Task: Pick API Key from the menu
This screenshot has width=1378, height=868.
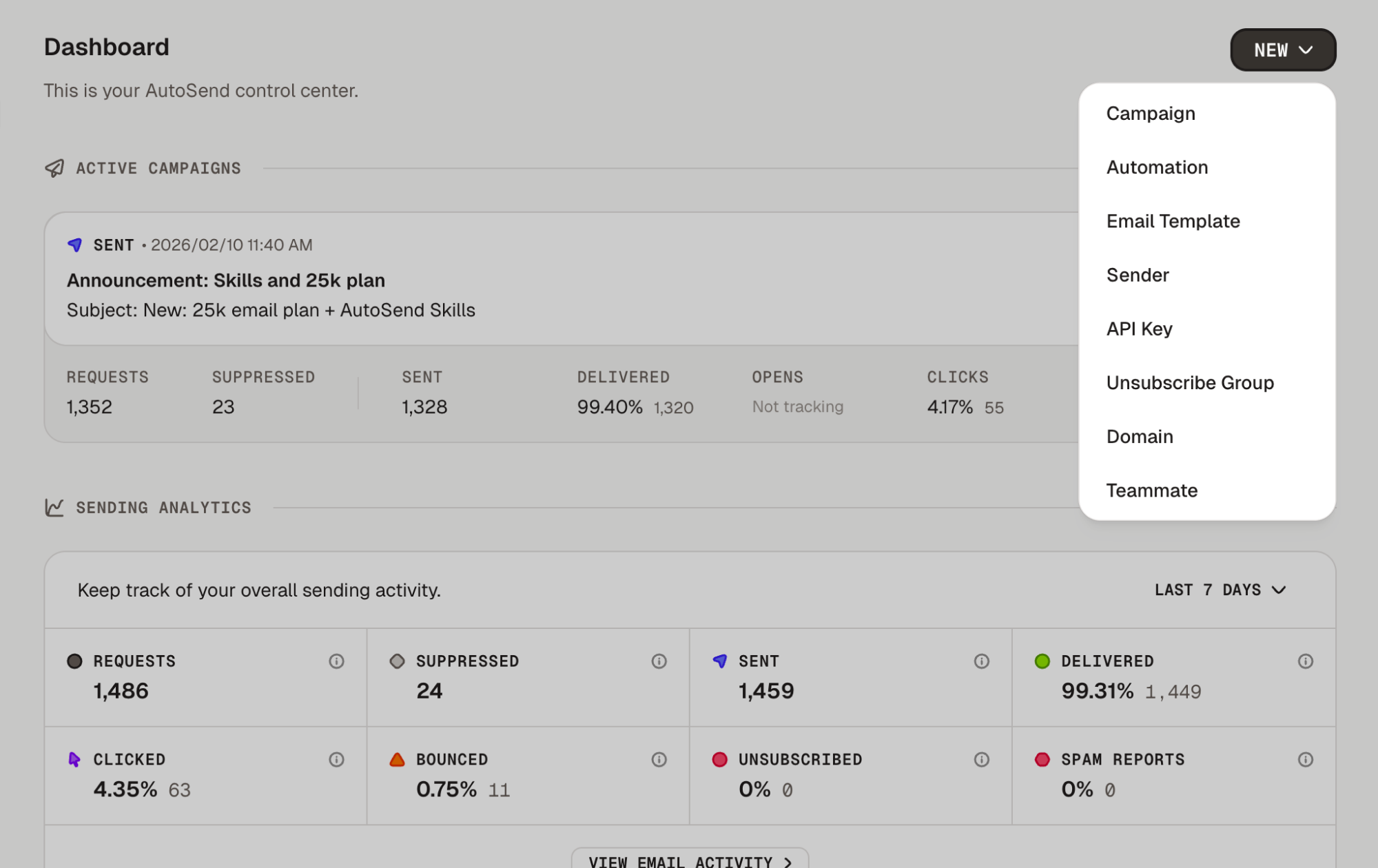Action: pos(1139,329)
